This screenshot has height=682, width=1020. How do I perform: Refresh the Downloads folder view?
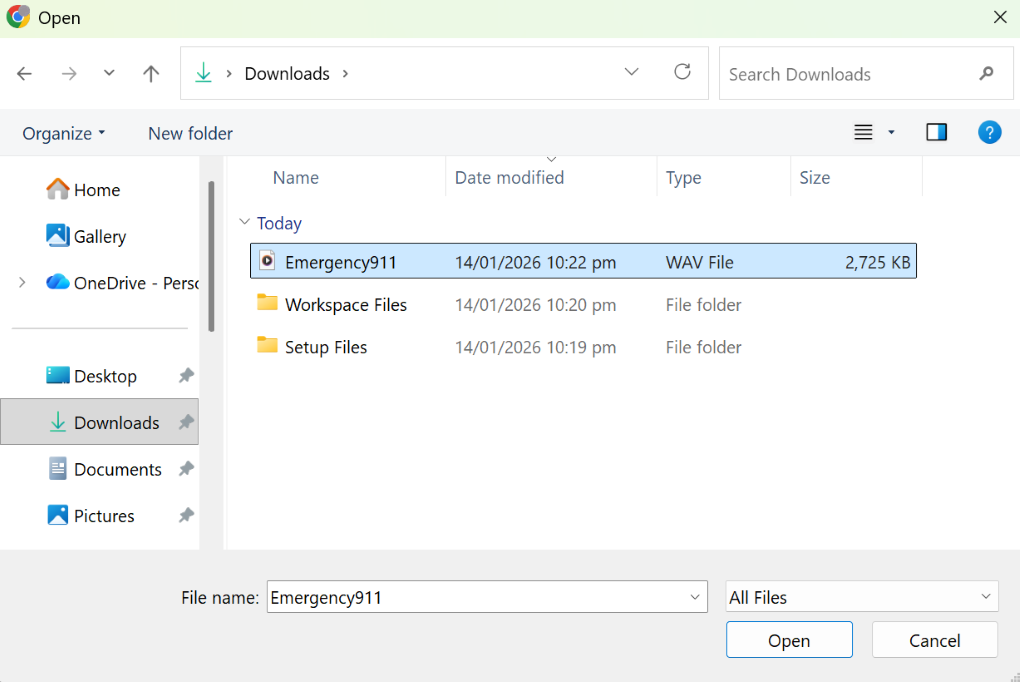pyautogui.click(x=682, y=72)
